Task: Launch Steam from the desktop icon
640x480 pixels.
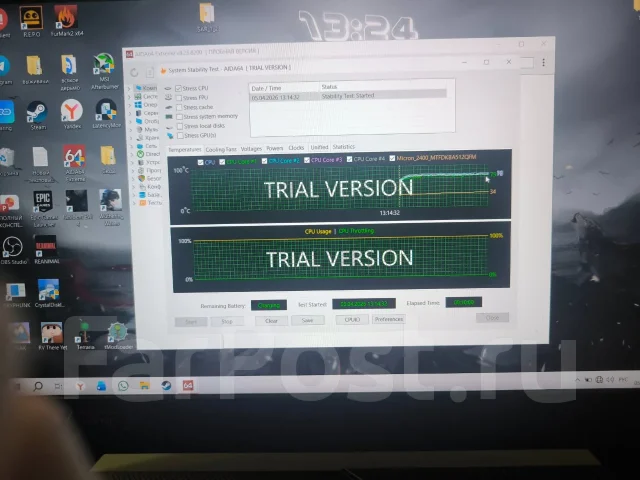Action: point(38,115)
